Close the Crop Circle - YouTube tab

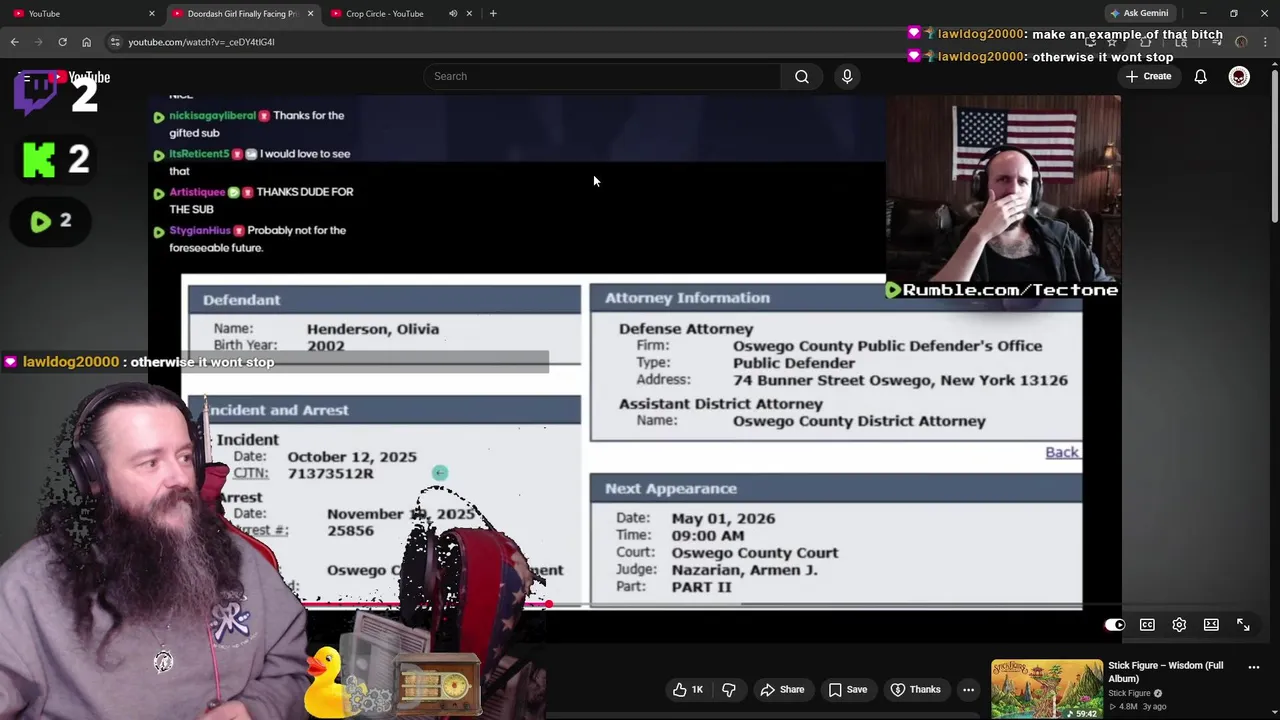(469, 13)
